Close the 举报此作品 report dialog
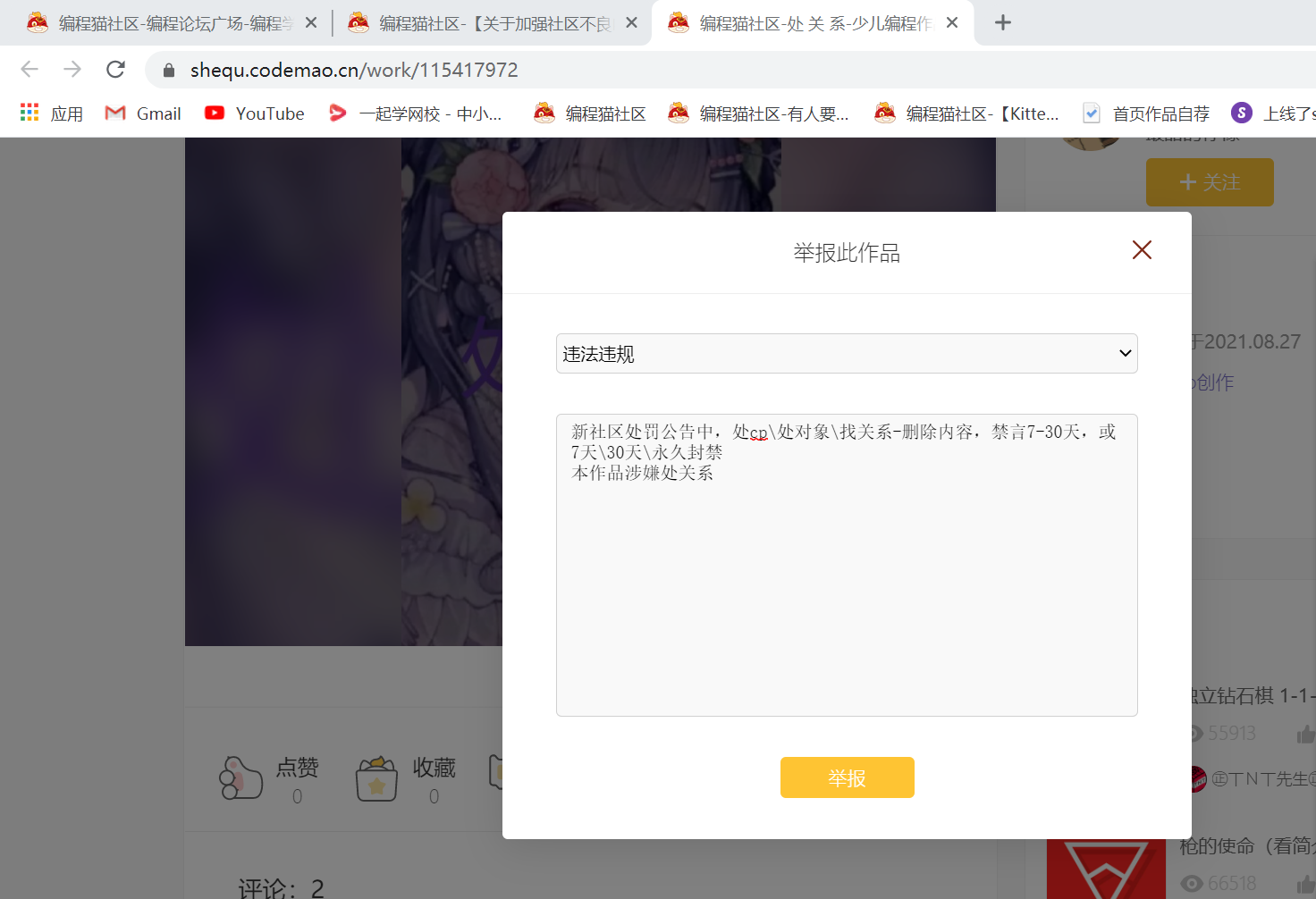This screenshot has width=1316, height=899. (x=1142, y=250)
